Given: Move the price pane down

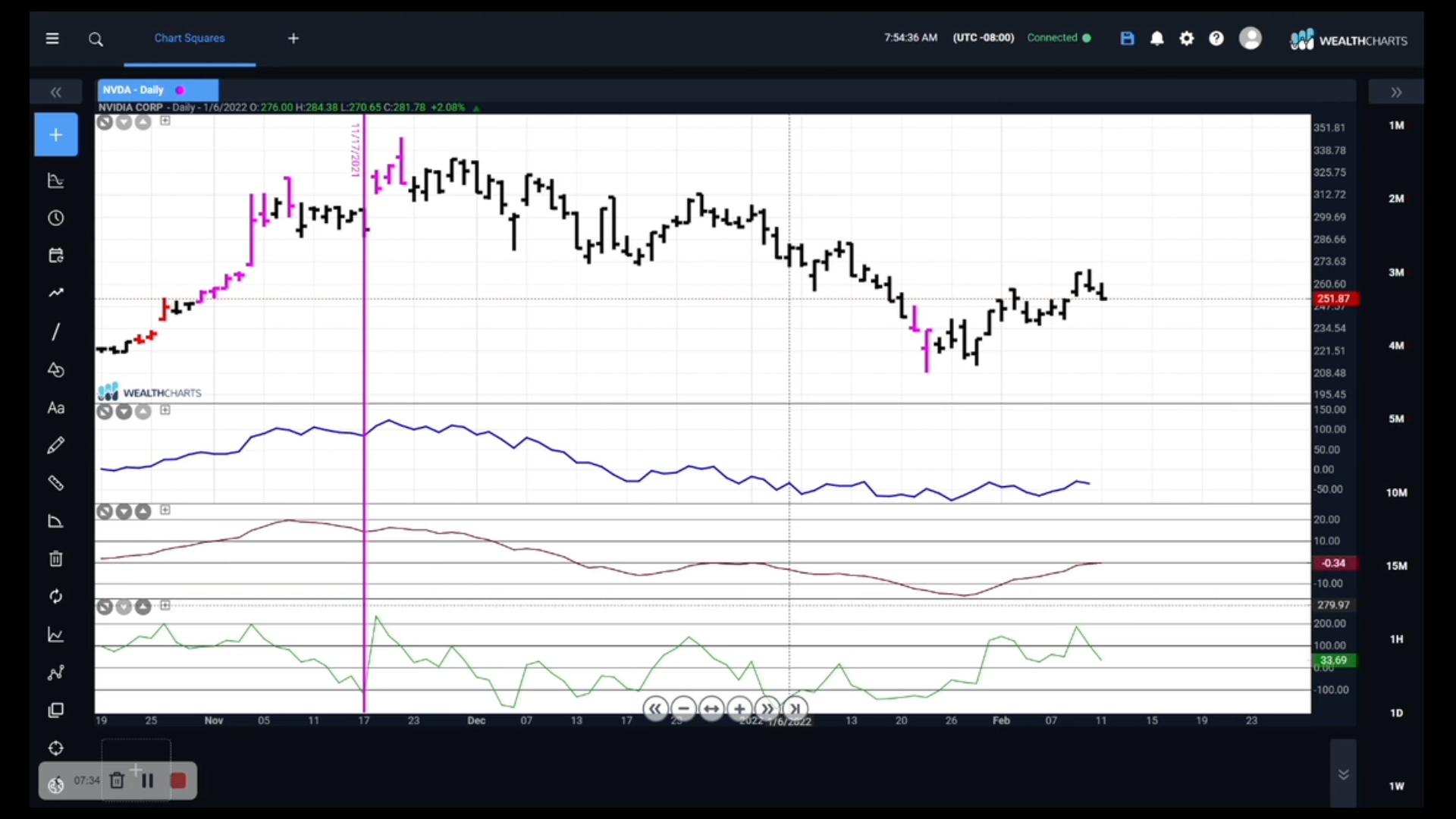Looking at the screenshot, I should tap(124, 122).
